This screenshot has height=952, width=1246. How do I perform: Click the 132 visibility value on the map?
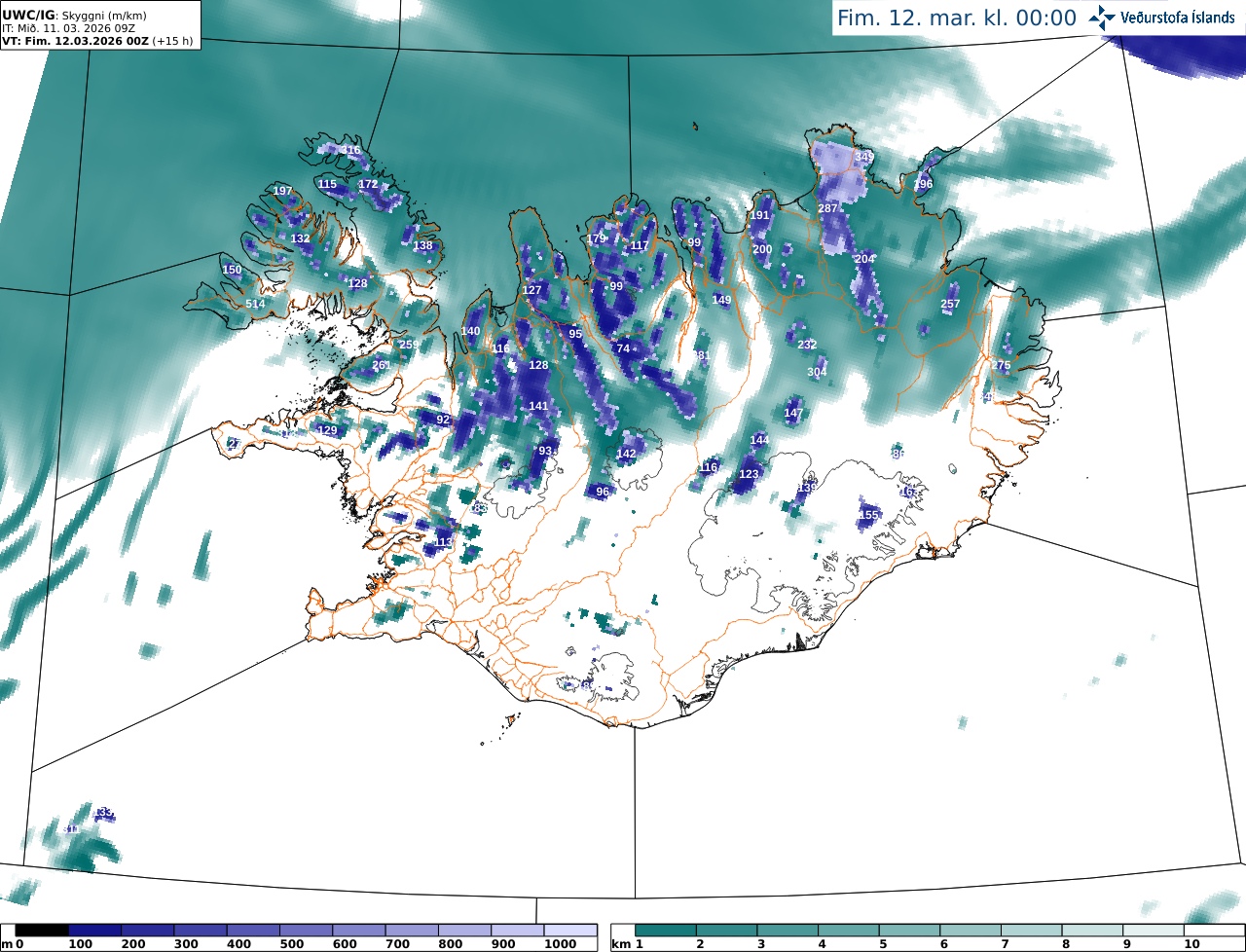300,238
